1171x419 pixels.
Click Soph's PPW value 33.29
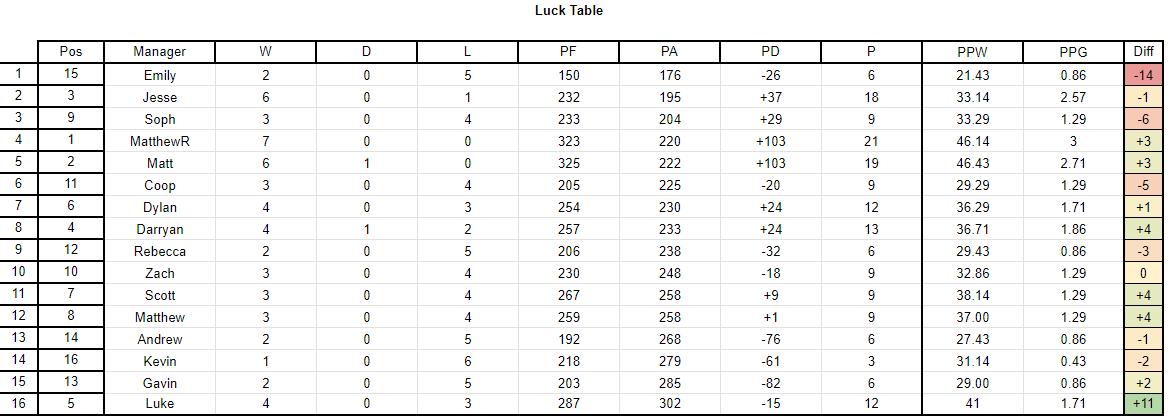[x=972, y=119]
